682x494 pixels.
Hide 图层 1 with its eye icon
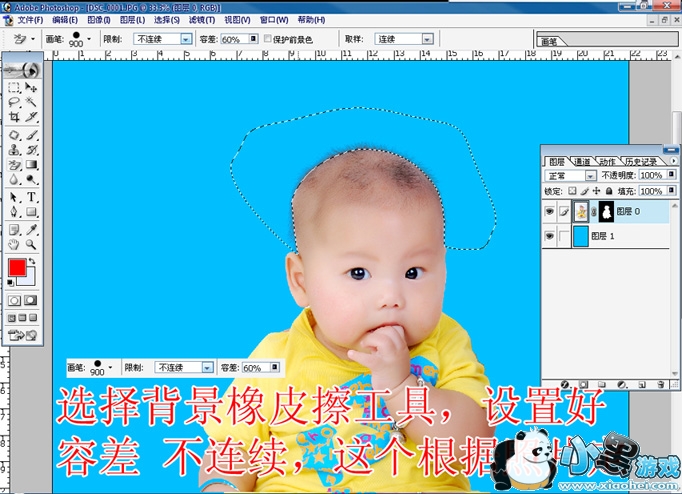click(x=550, y=236)
